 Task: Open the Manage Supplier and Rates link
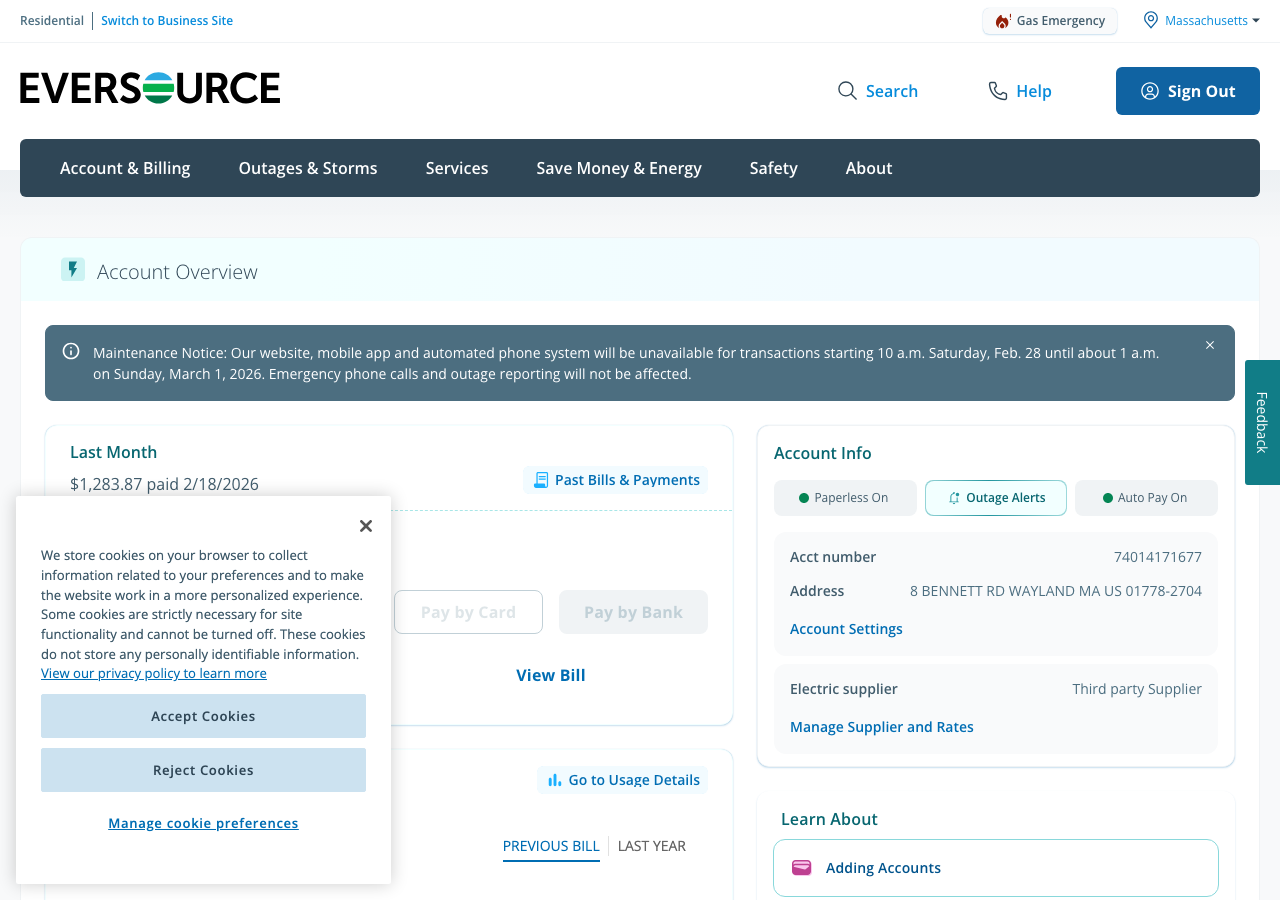[881, 727]
